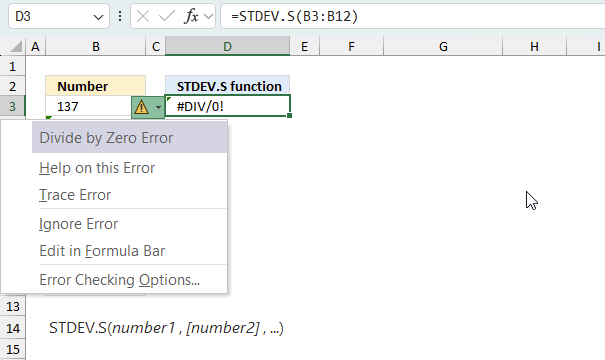605x360 pixels.
Task: Select the STDEV.S function header cell
Action: [x=228, y=86]
